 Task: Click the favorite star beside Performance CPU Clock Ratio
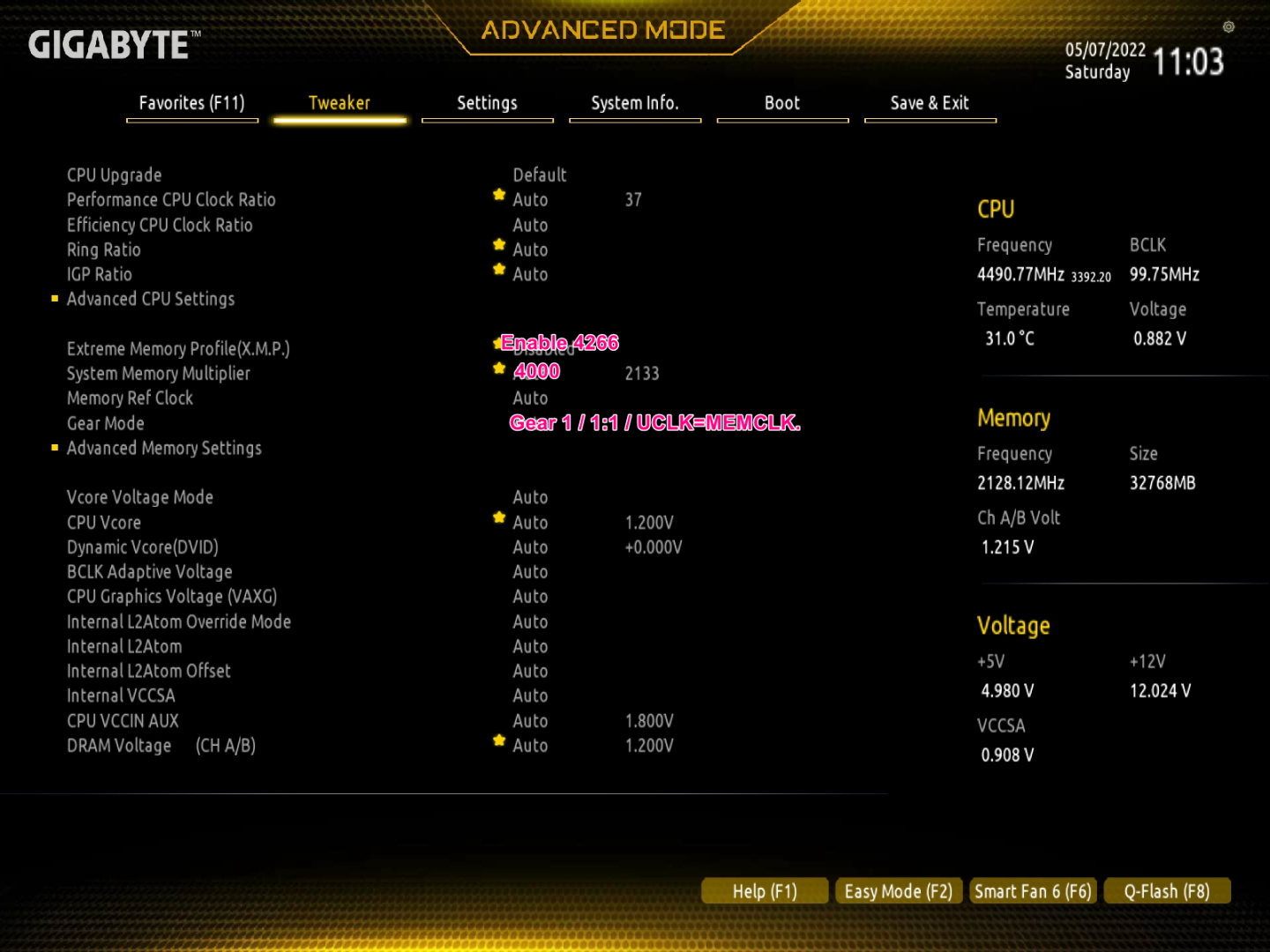click(499, 195)
